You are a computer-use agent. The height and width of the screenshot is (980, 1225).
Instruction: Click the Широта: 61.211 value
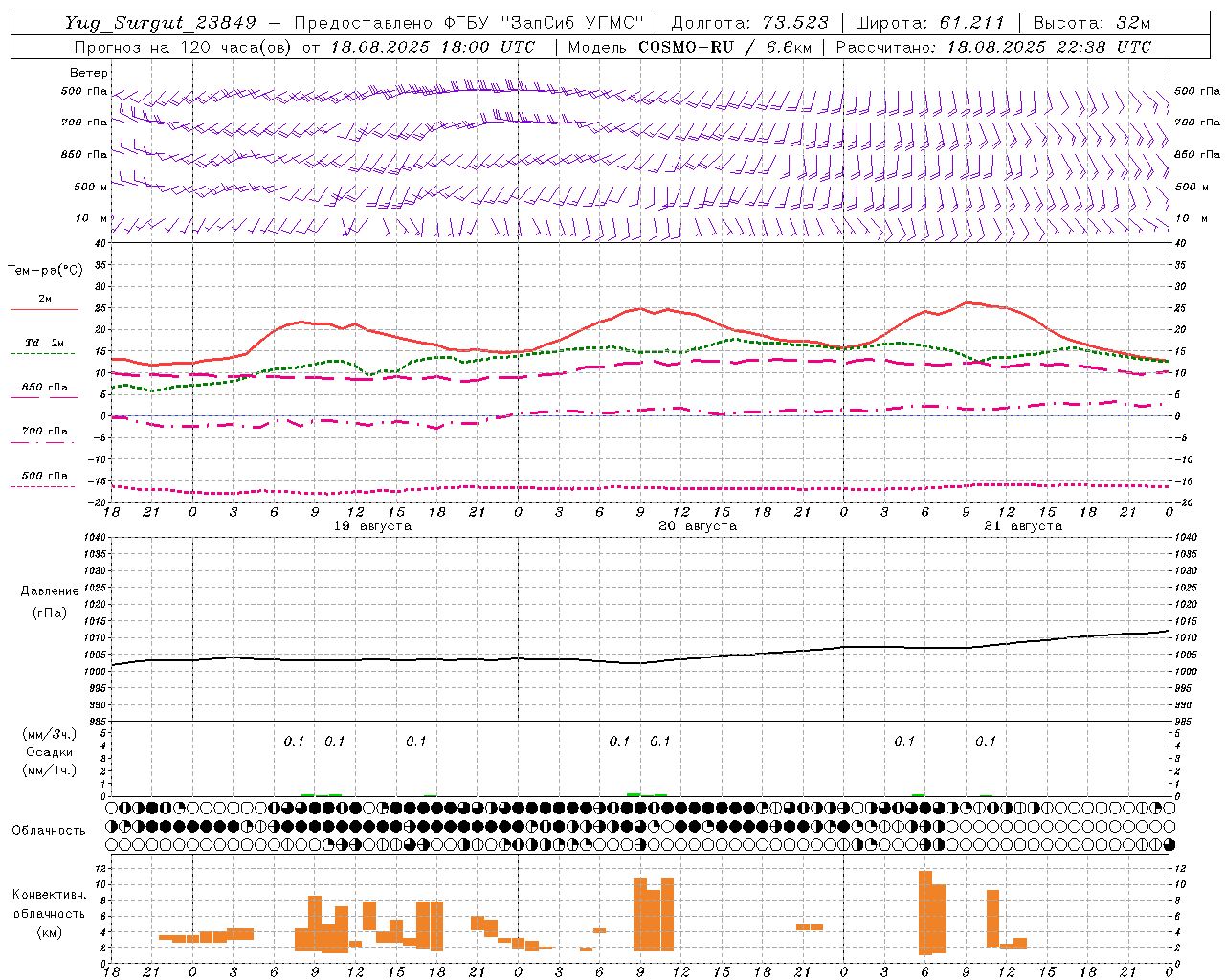(x=929, y=23)
